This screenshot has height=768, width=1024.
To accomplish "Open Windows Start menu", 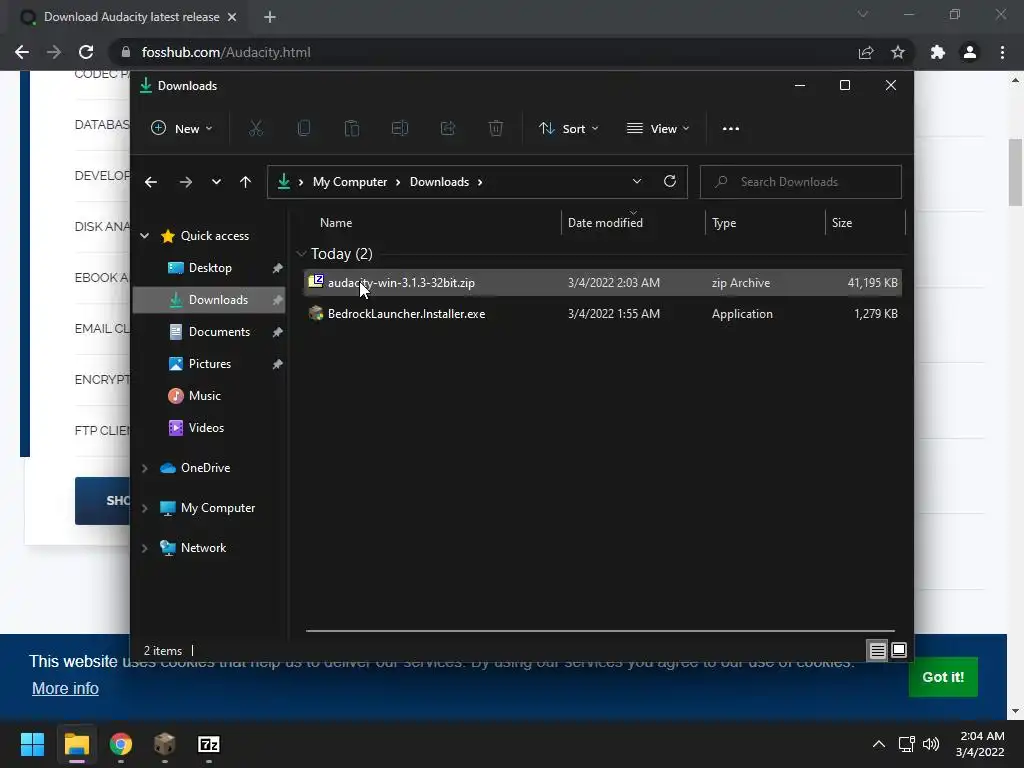I will pos(32,744).
